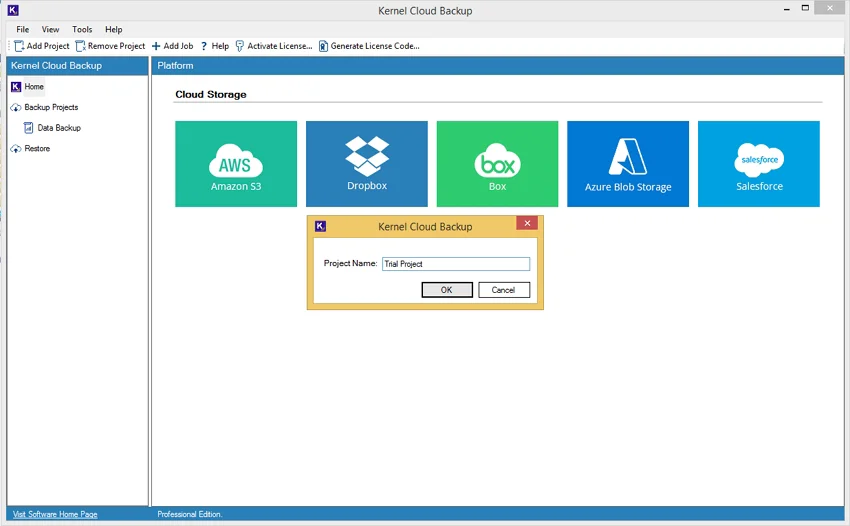Cancel the project name dialog
Screen dimensions: 850x526
[x=504, y=290]
